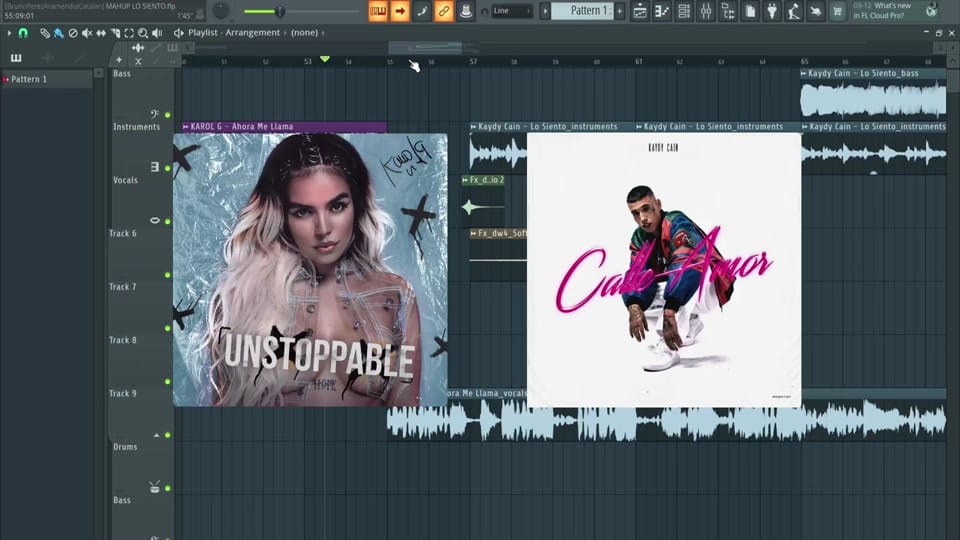
Task: Click the Drums track header label
Action: [x=125, y=447]
